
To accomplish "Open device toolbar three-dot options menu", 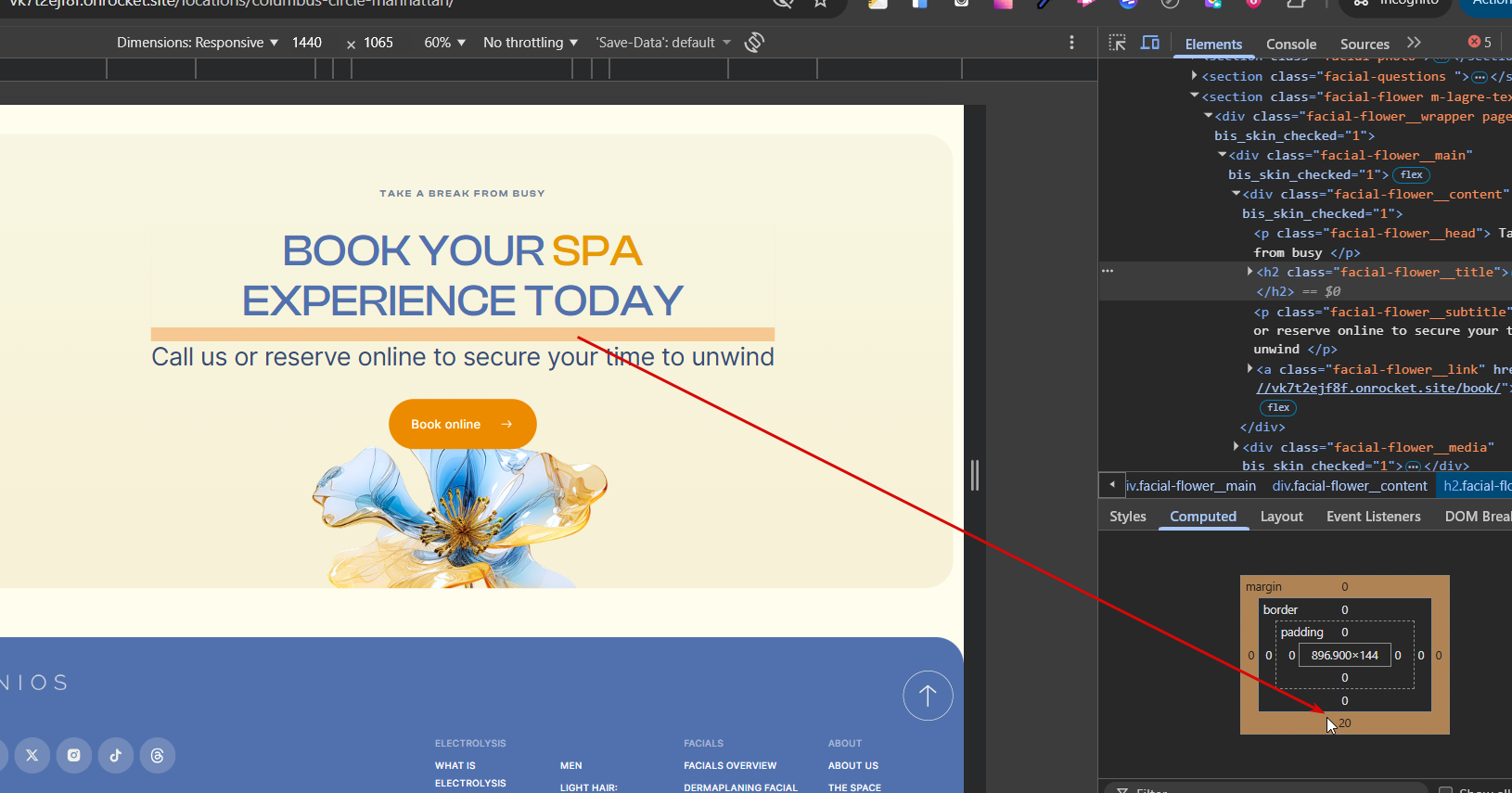I will tap(1071, 43).
